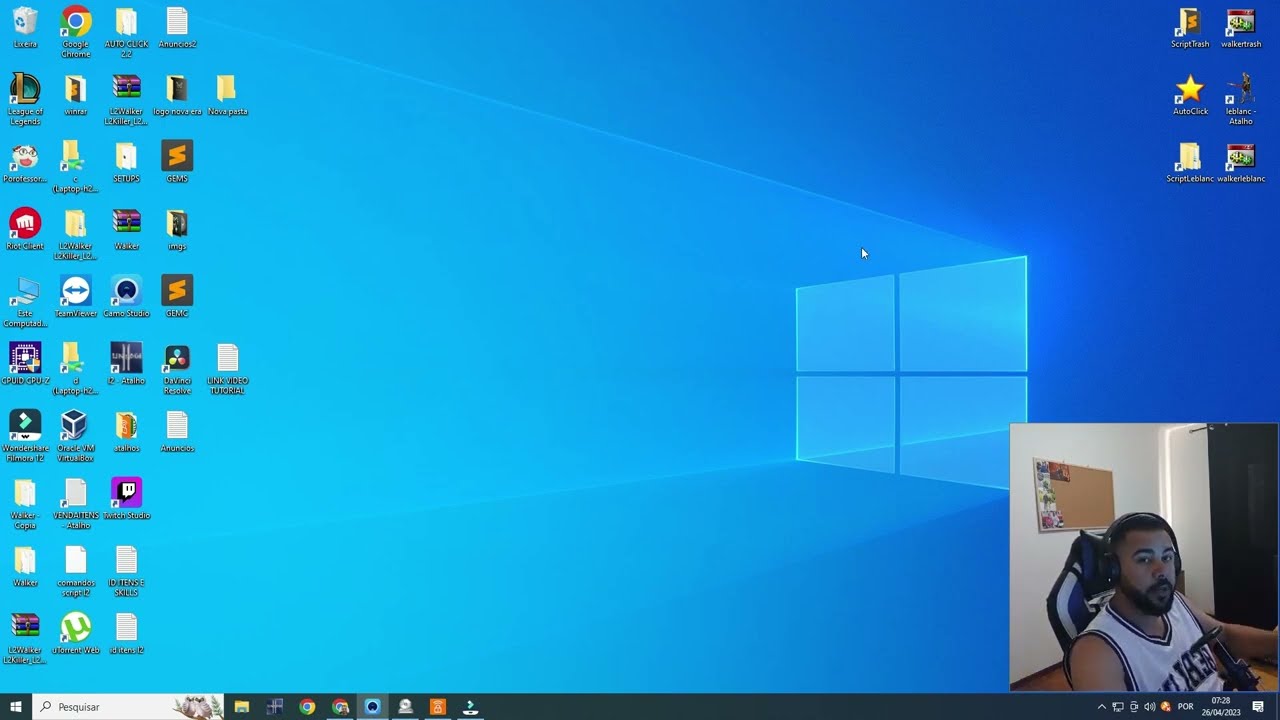This screenshot has height=720, width=1280.
Task: Select the Walker - Copia folder
Action: click(25, 503)
